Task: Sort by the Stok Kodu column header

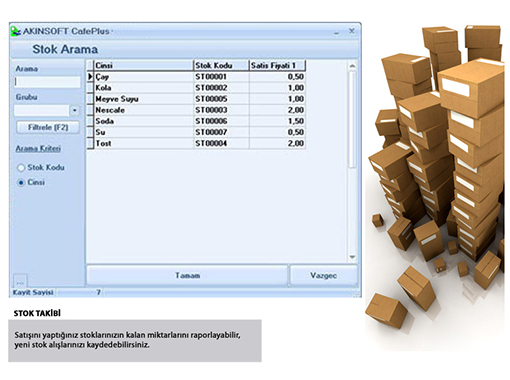Action: tap(221, 65)
